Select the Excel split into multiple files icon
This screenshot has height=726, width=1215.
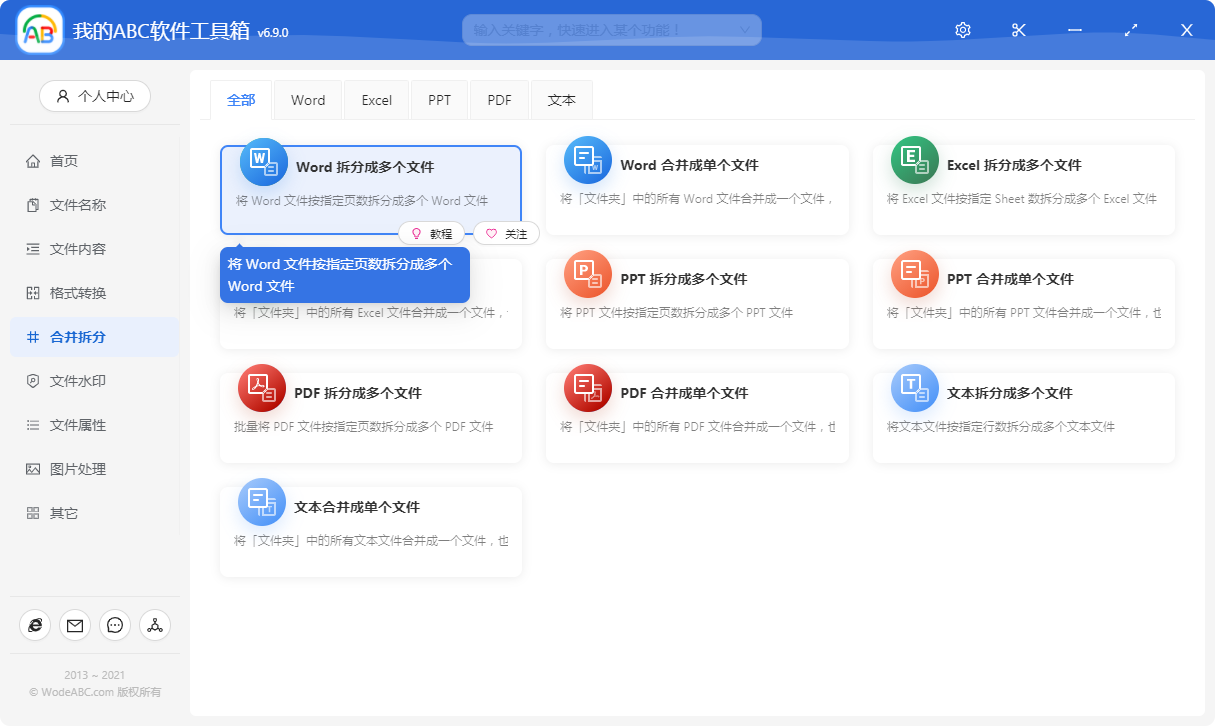915,160
